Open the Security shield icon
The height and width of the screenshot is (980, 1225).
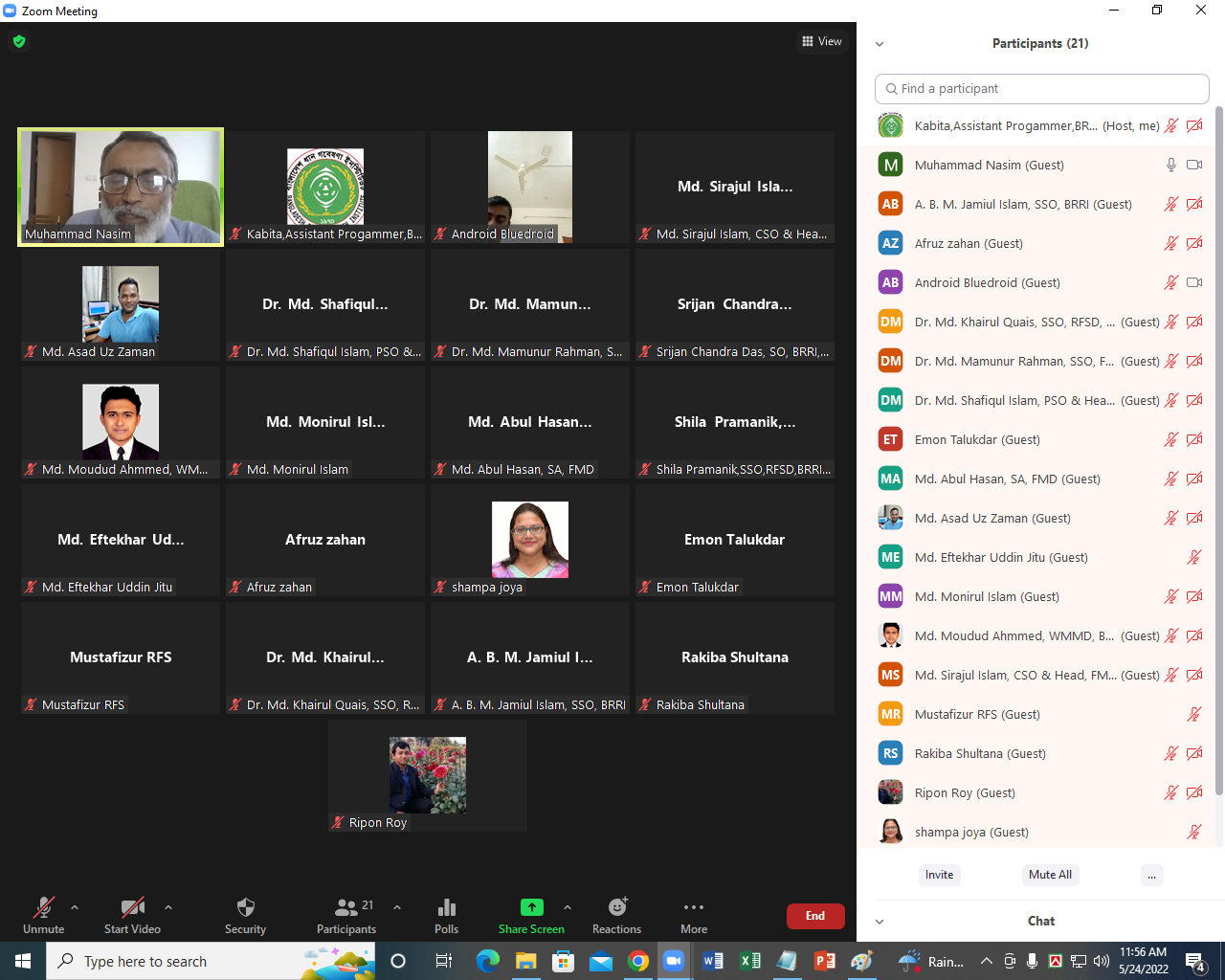pyautogui.click(x=245, y=907)
